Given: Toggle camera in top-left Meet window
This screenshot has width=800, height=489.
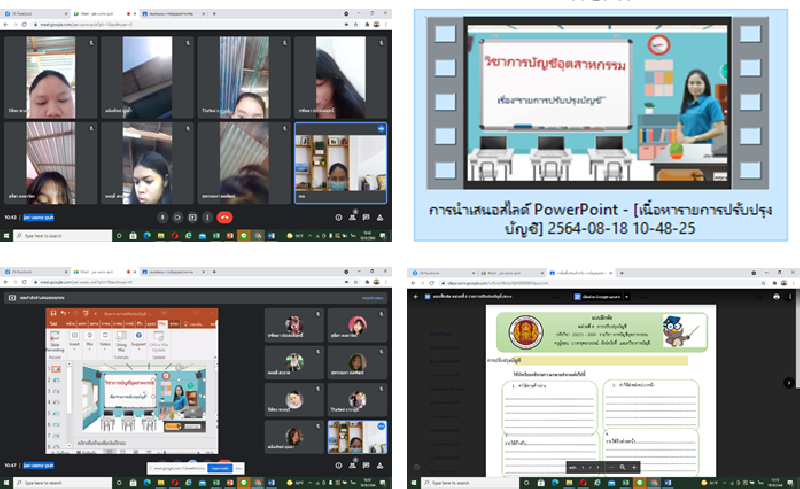Looking at the screenshot, I should click(x=178, y=216).
